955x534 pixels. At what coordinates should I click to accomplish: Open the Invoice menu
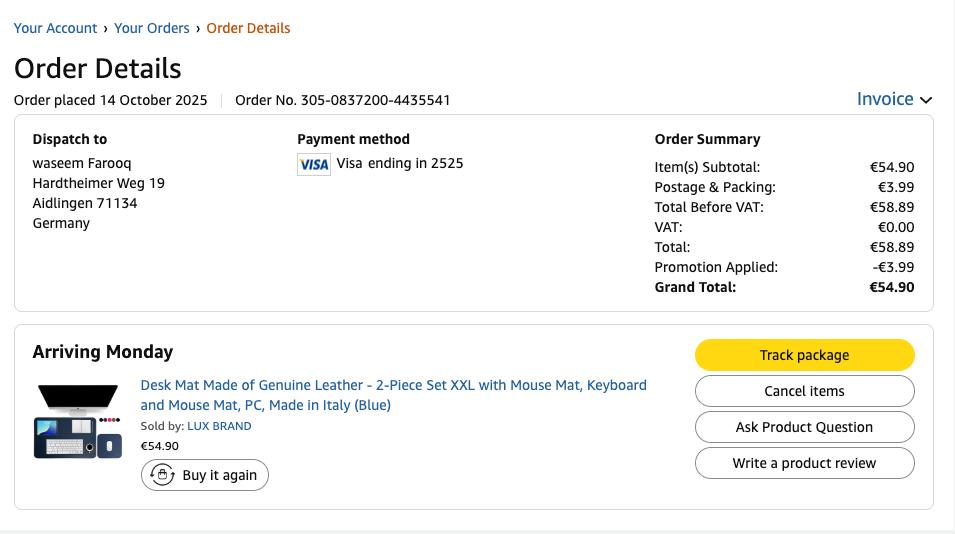click(x=885, y=99)
